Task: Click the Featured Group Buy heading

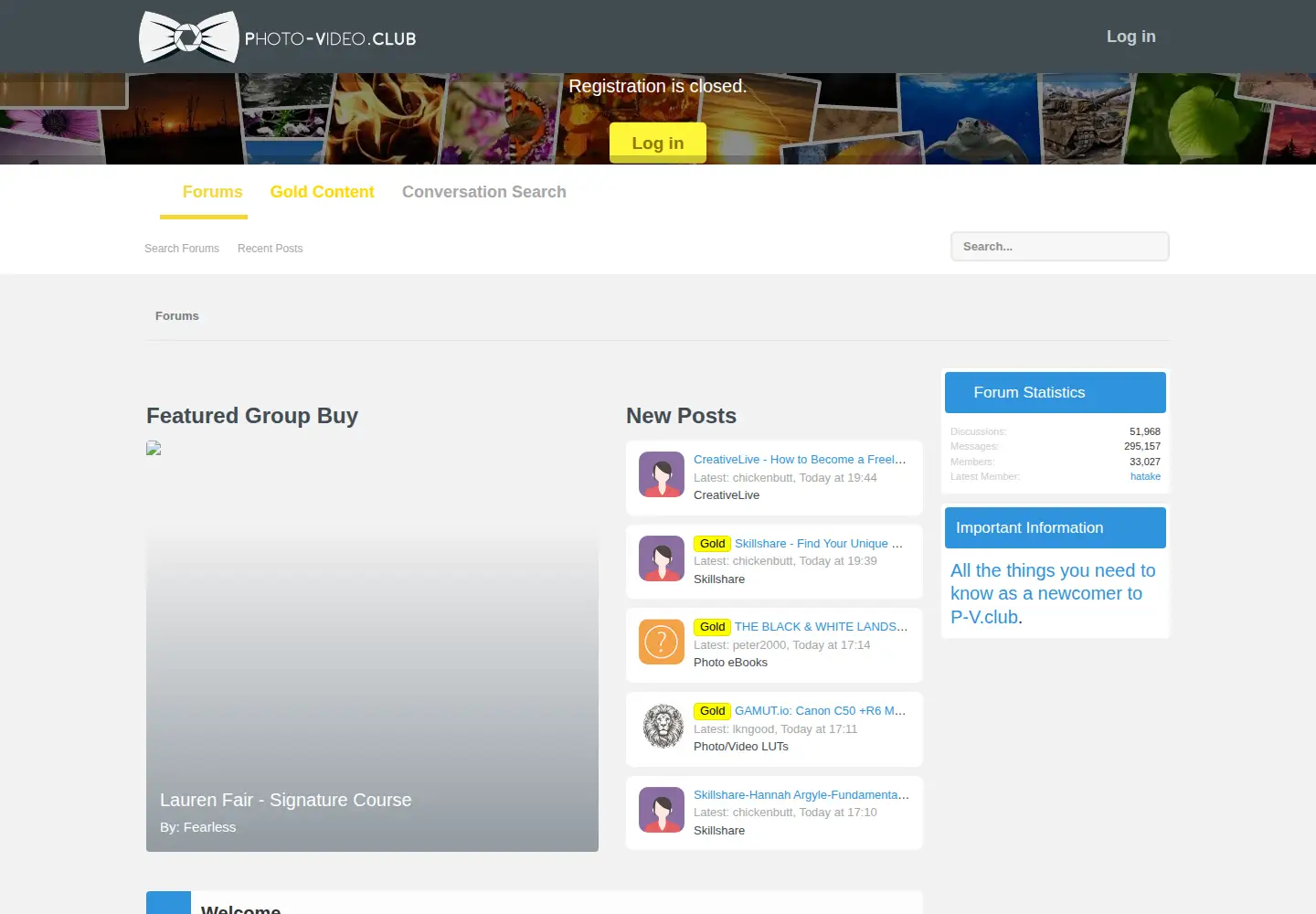Action: (252, 416)
